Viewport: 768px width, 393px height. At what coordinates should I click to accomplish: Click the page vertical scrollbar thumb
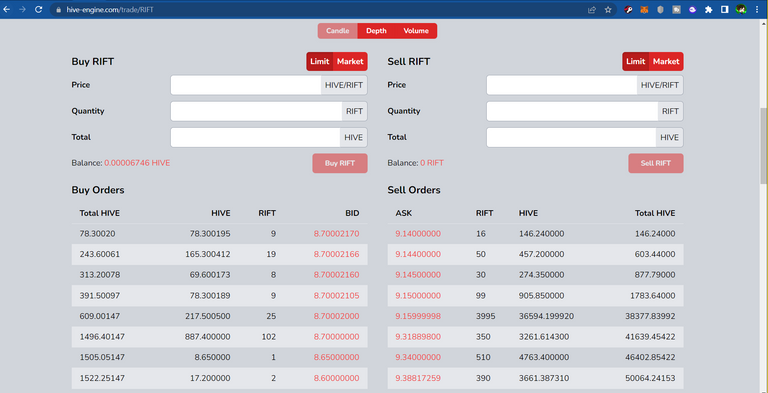click(764, 147)
